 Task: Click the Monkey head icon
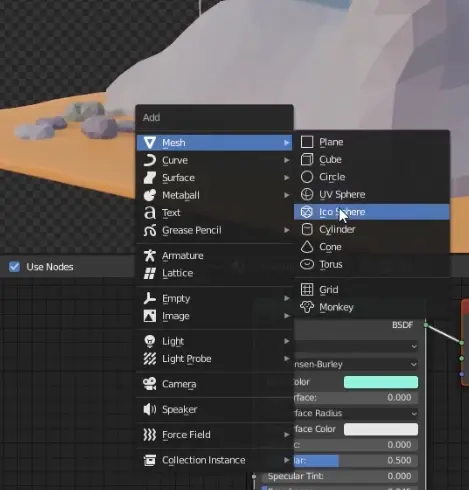[x=307, y=307]
